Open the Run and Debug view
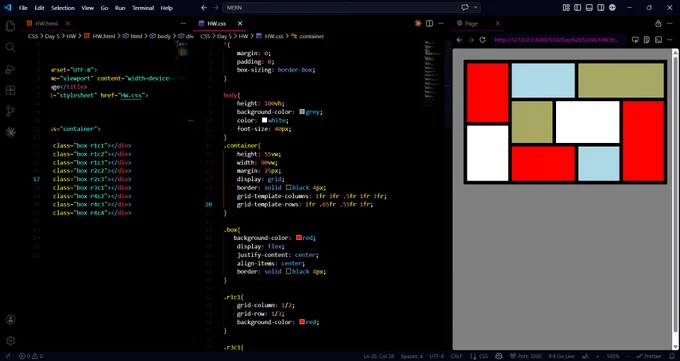Viewport: 680px width, 361px height. (10, 69)
